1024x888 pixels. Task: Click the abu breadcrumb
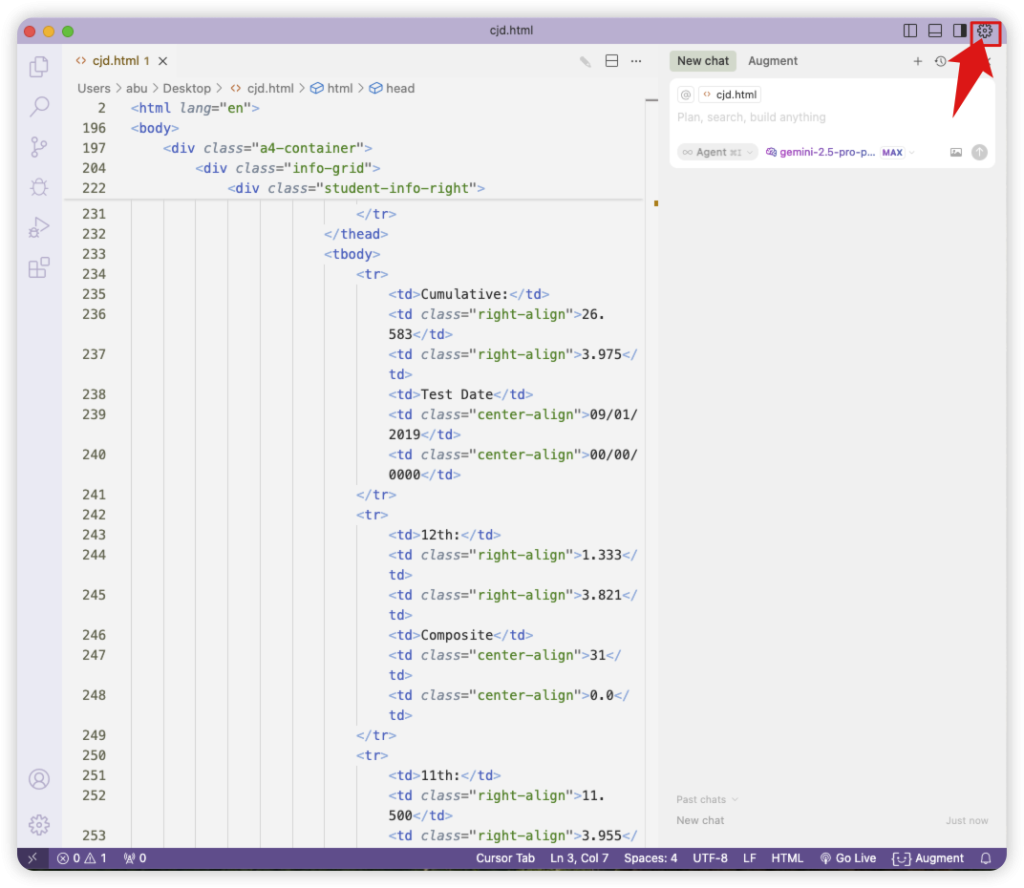click(136, 88)
